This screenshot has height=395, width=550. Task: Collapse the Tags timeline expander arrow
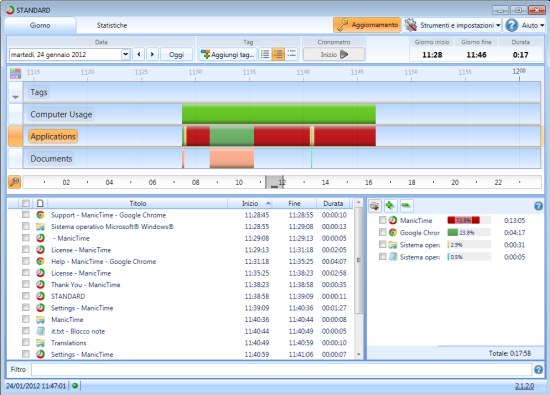click(x=15, y=97)
